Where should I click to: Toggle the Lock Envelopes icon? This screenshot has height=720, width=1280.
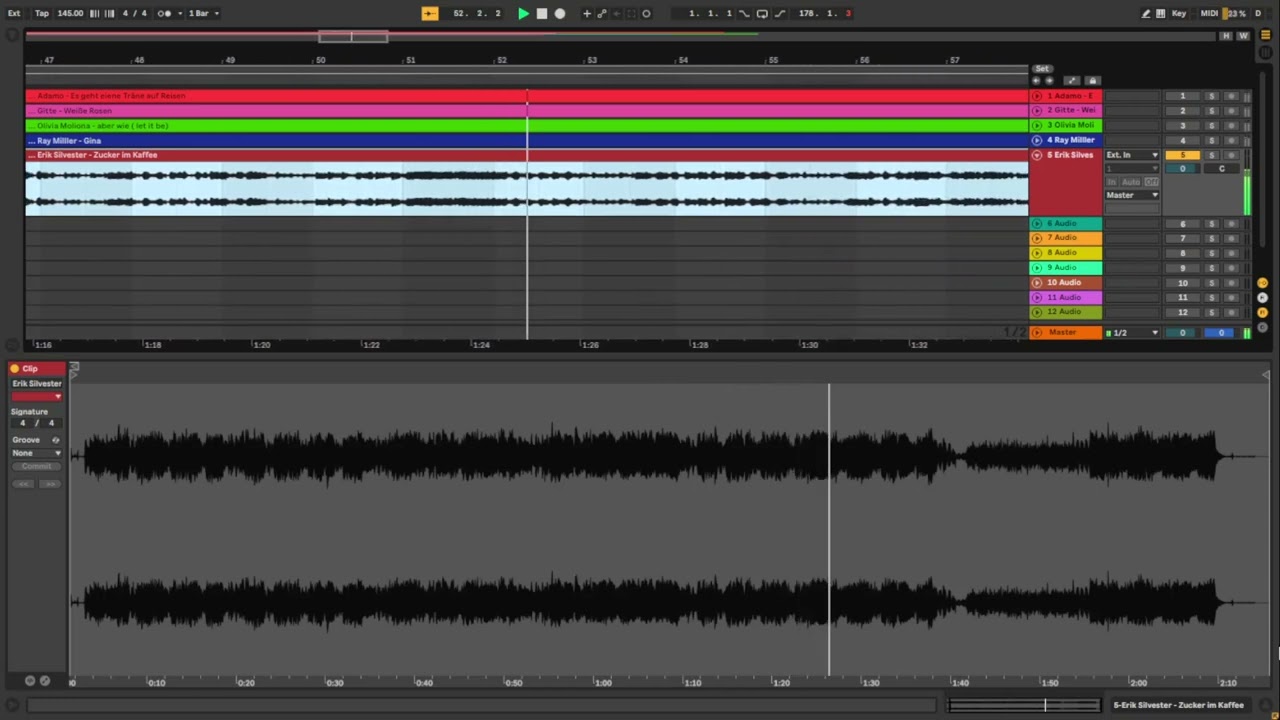coord(1093,81)
